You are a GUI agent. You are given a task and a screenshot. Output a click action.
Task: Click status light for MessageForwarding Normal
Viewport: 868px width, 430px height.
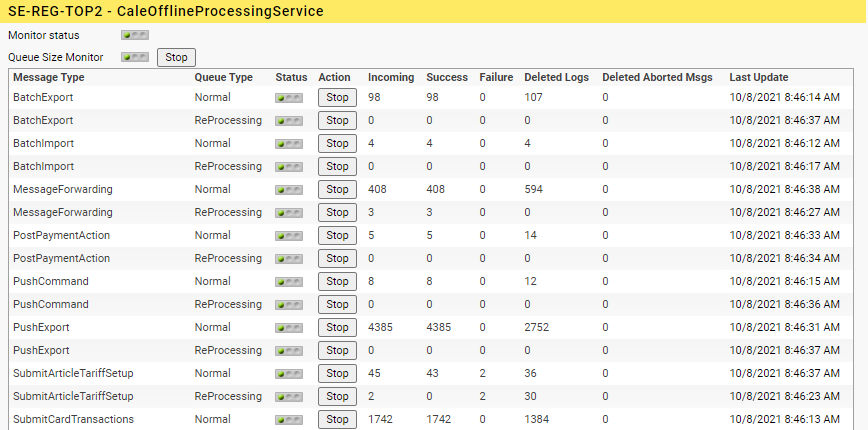click(x=289, y=190)
